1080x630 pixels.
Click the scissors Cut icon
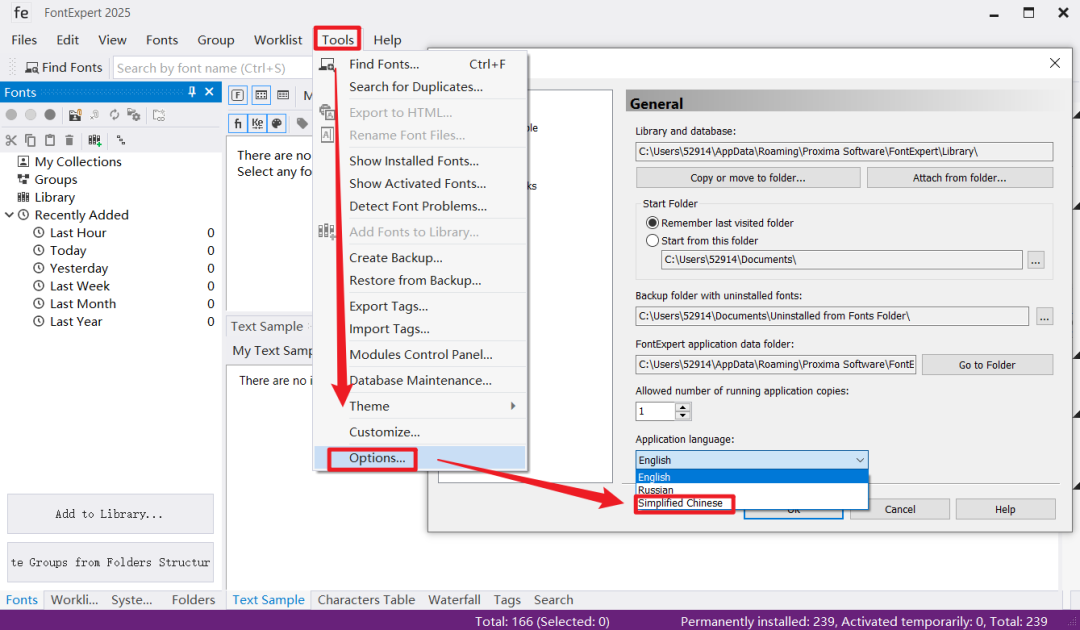point(11,140)
